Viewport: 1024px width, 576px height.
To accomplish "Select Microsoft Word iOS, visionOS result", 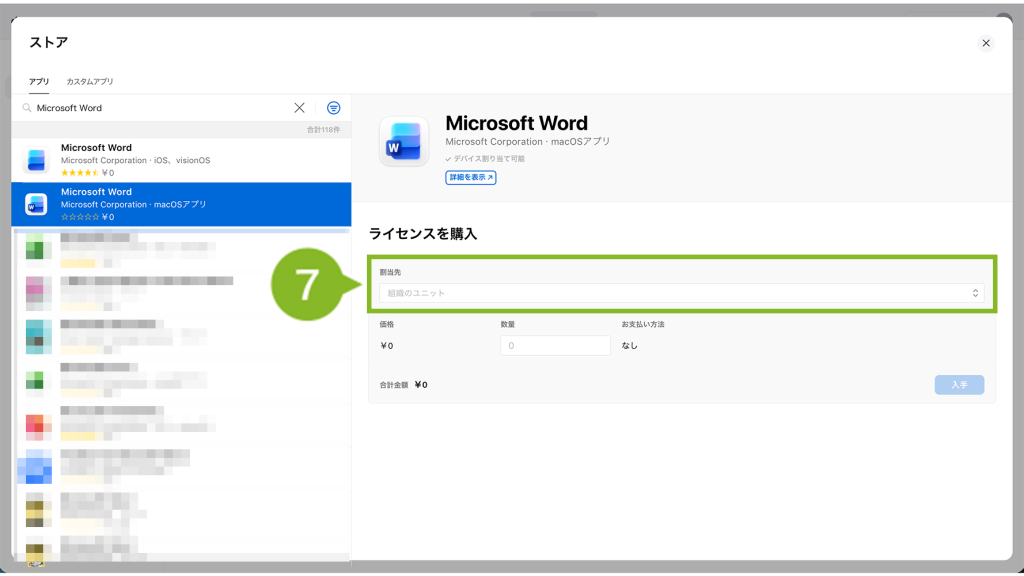I will click(181, 160).
